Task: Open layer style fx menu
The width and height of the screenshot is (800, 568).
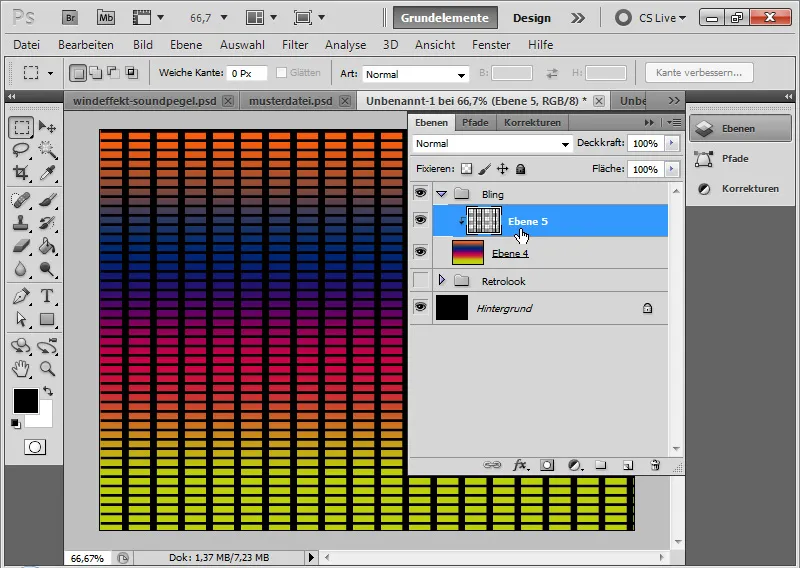Action: [x=520, y=465]
